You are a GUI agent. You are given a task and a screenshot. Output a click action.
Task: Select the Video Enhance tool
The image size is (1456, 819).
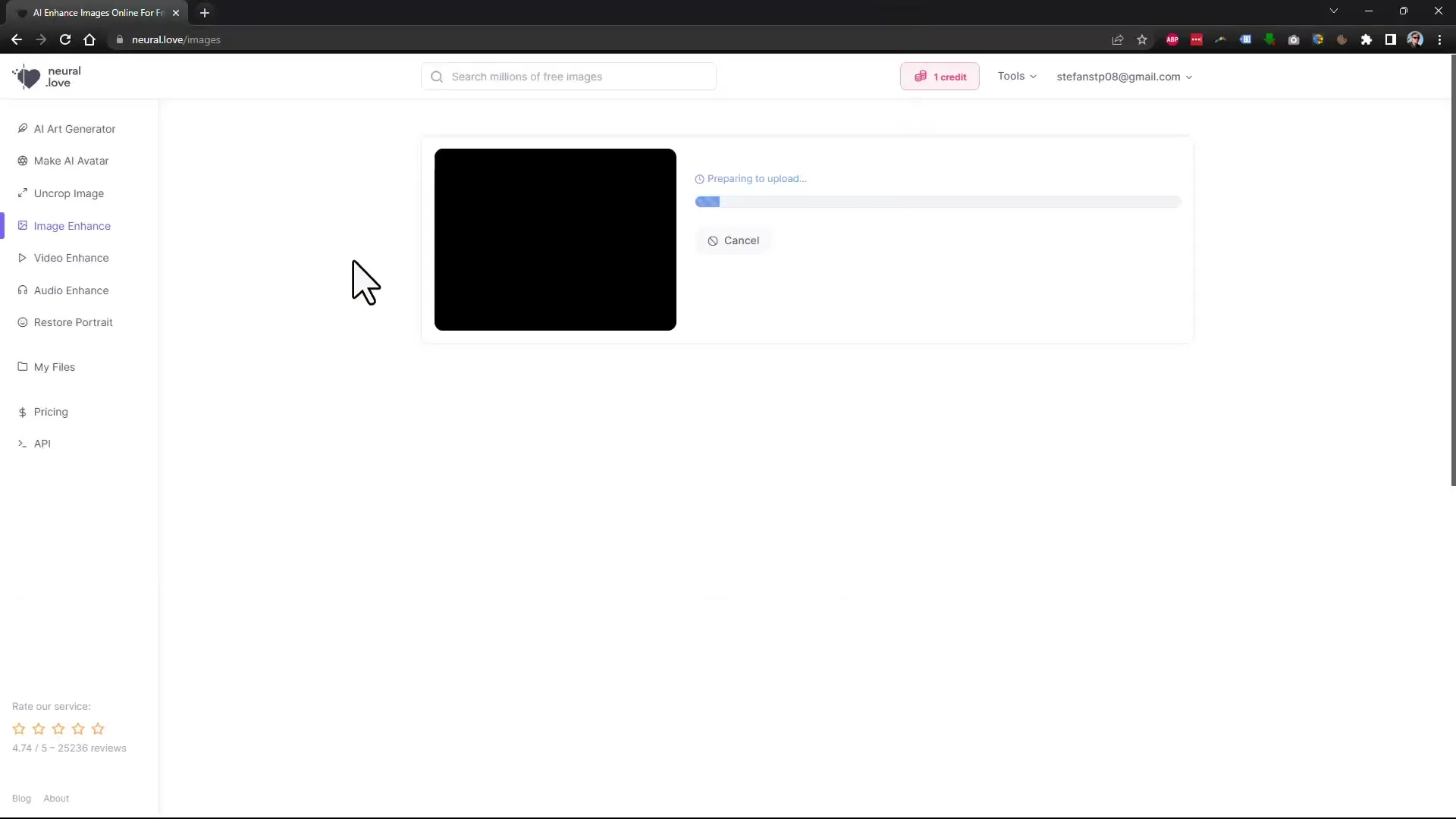coord(71,258)
